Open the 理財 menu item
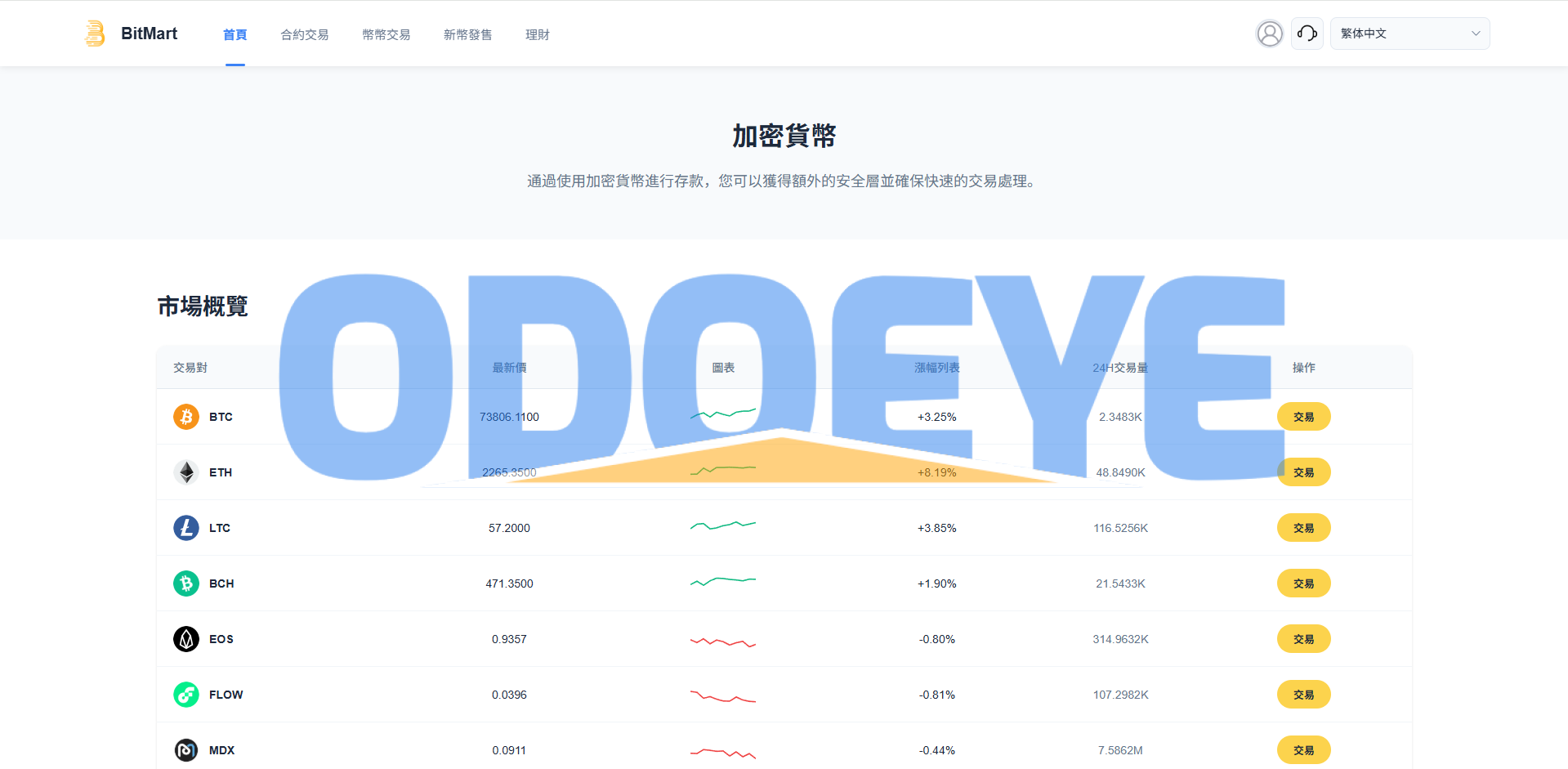 coord(537,34)
